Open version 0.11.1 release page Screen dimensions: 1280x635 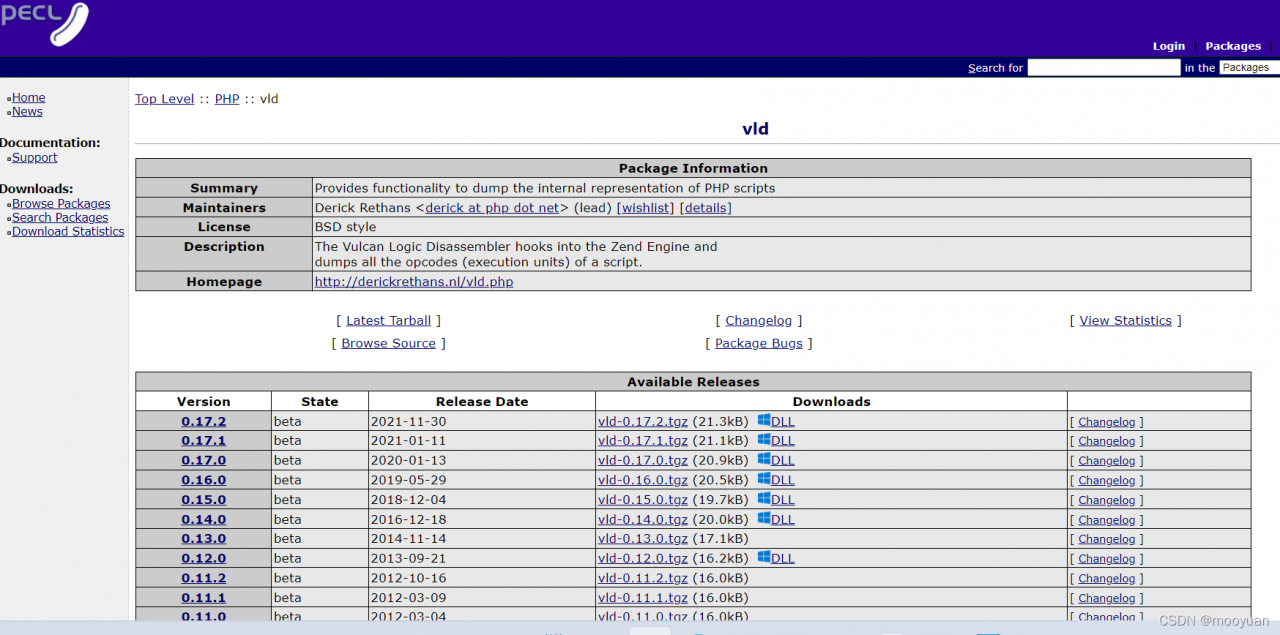[203, 598]
